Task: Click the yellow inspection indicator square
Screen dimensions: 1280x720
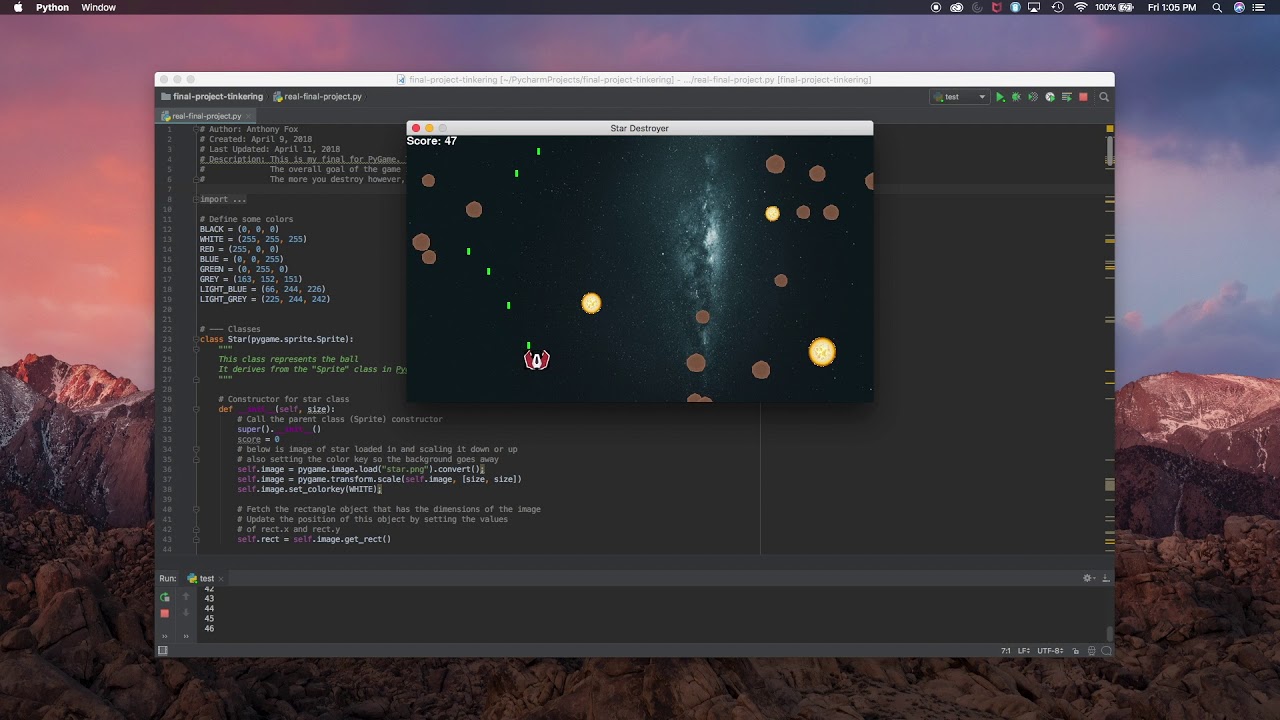Action: tap(1110, 129)
